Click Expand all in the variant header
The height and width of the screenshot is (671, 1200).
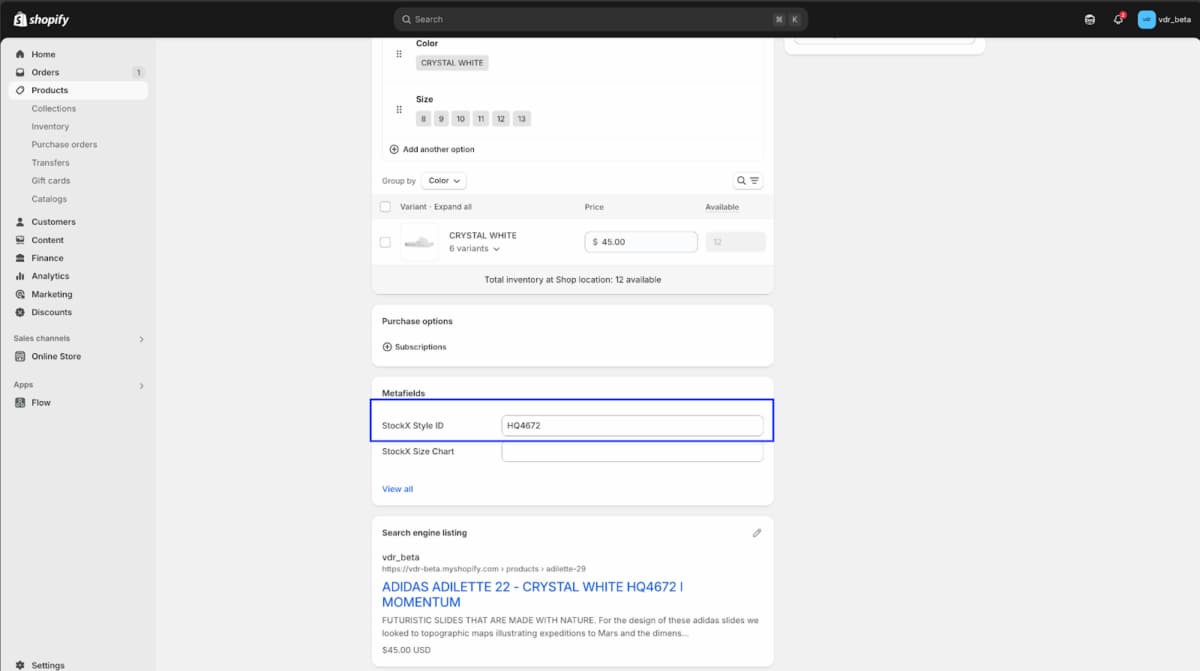(453, 207)
